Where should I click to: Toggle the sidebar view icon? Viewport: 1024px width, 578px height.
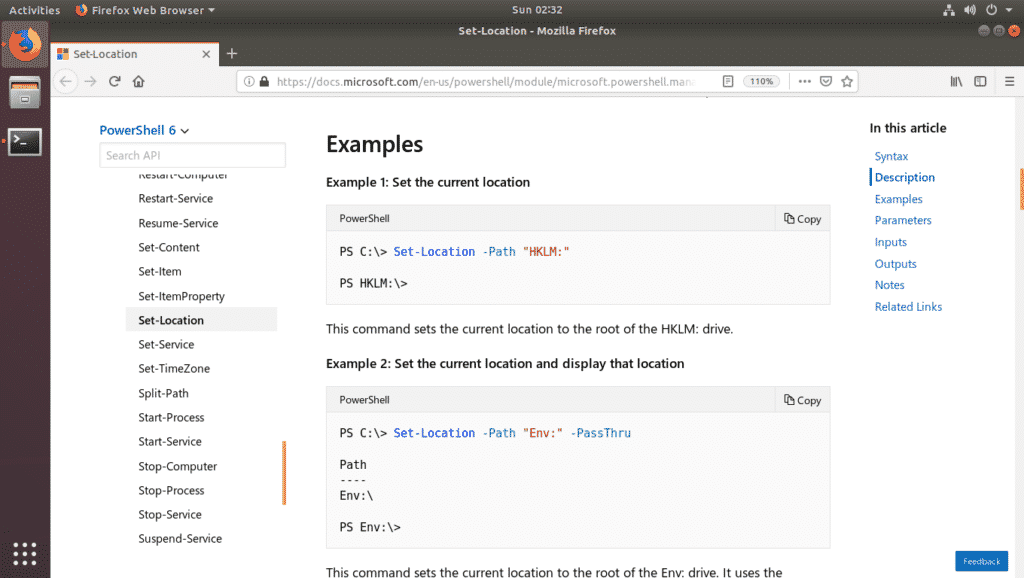click(x=980, y=81)
